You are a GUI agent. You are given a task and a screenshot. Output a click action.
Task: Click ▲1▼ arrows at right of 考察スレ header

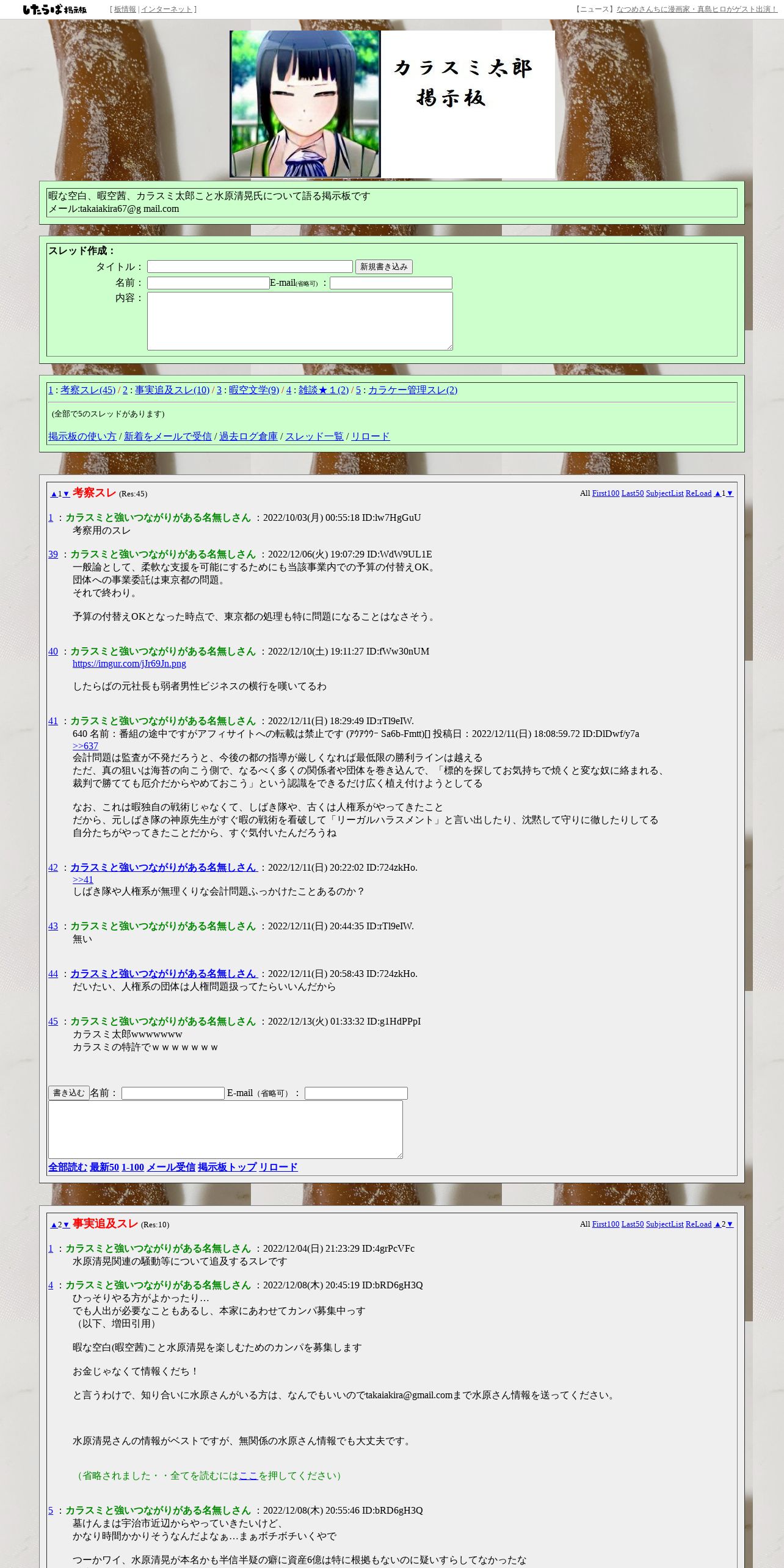[x=724, y=493]
